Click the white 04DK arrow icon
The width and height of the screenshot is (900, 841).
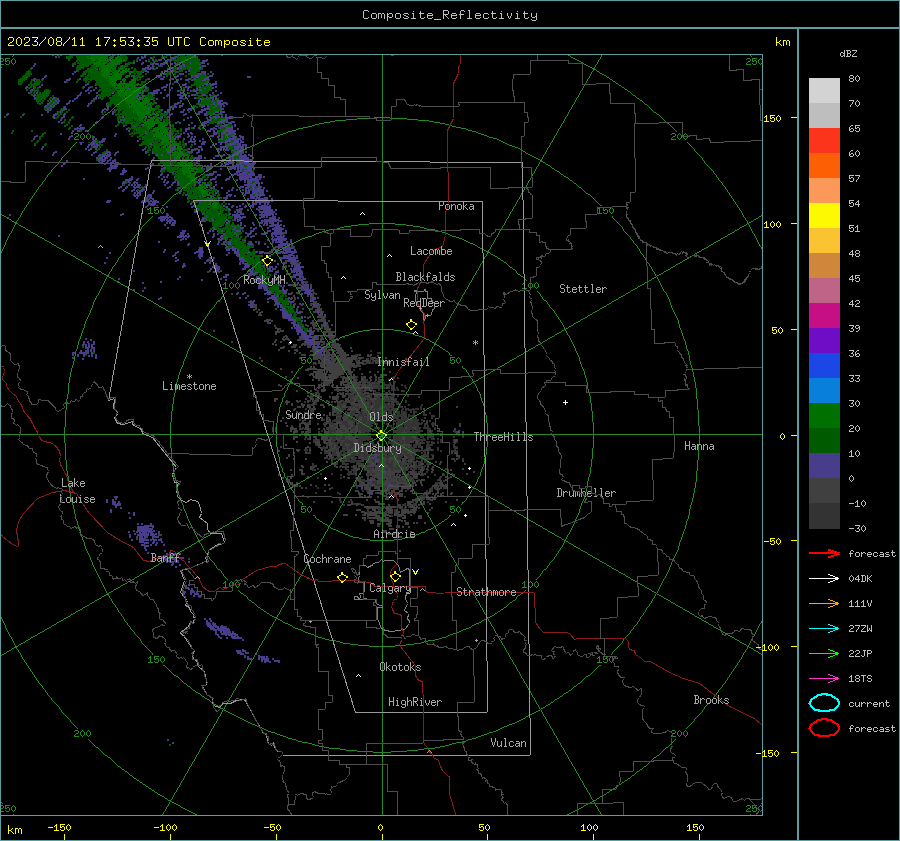tap(824, 578)
